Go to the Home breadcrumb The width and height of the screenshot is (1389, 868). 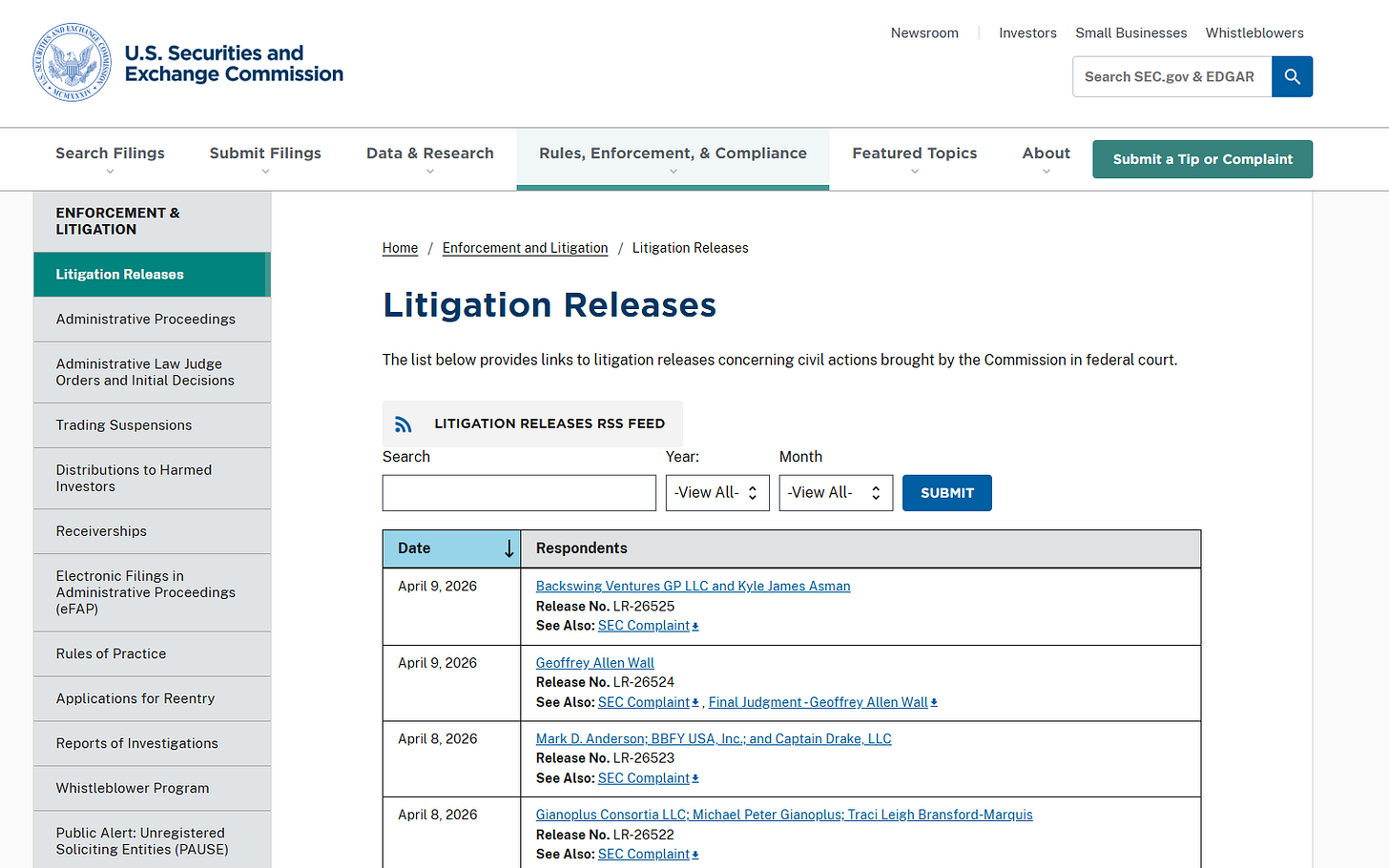(400, 248)
